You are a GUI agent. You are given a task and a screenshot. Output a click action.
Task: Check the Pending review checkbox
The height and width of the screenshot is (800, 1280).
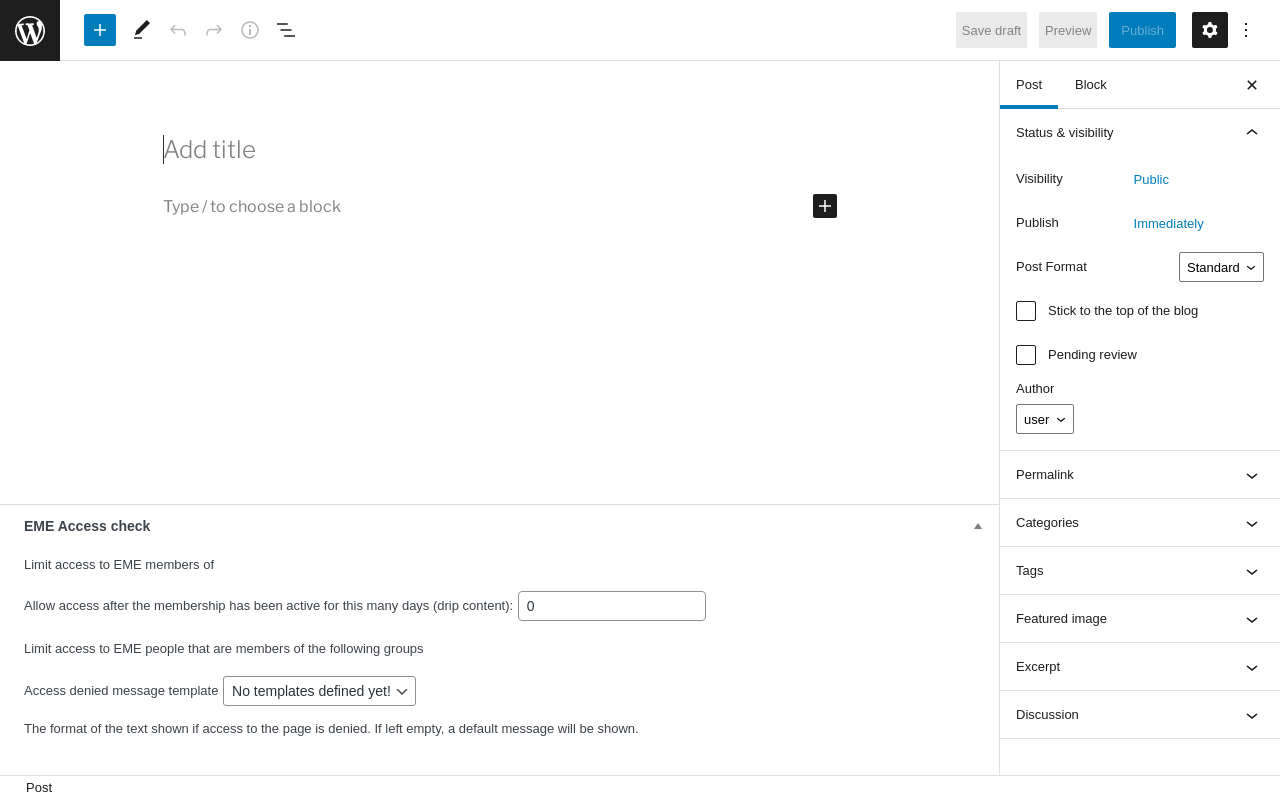1026,355
